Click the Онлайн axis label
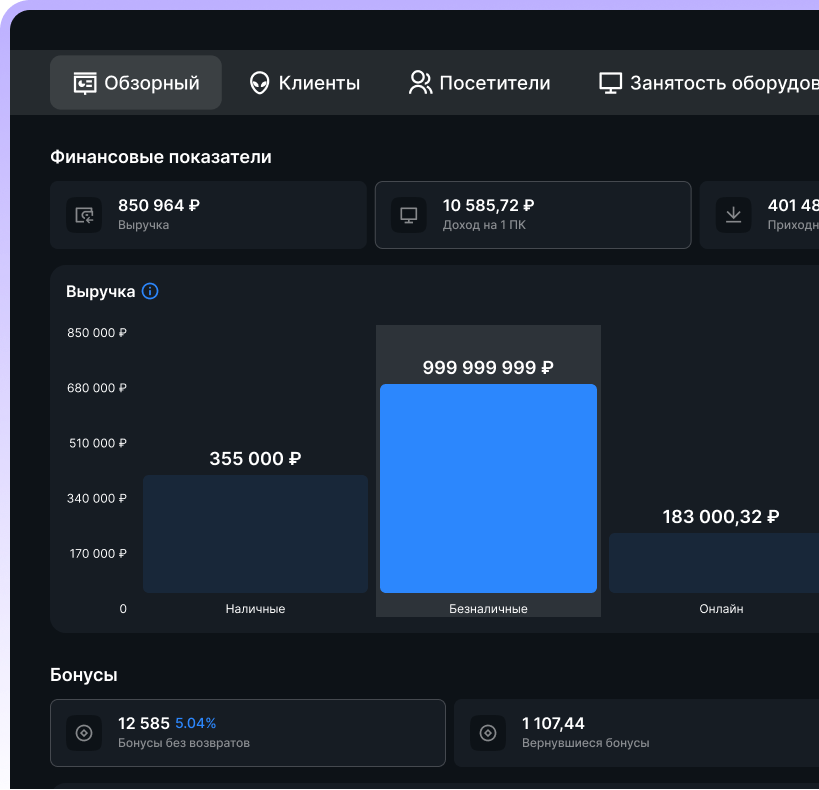The width and height of the screenshot is (819, 790). pos(721,609)
